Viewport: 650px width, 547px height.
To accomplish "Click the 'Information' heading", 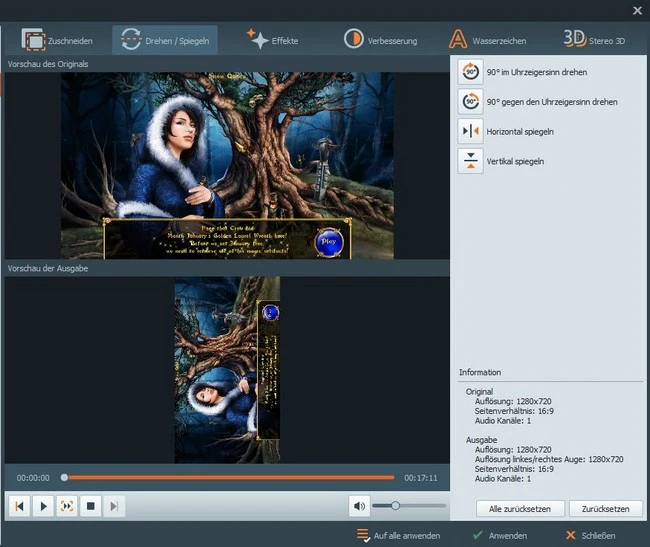I will pos(480,372).
